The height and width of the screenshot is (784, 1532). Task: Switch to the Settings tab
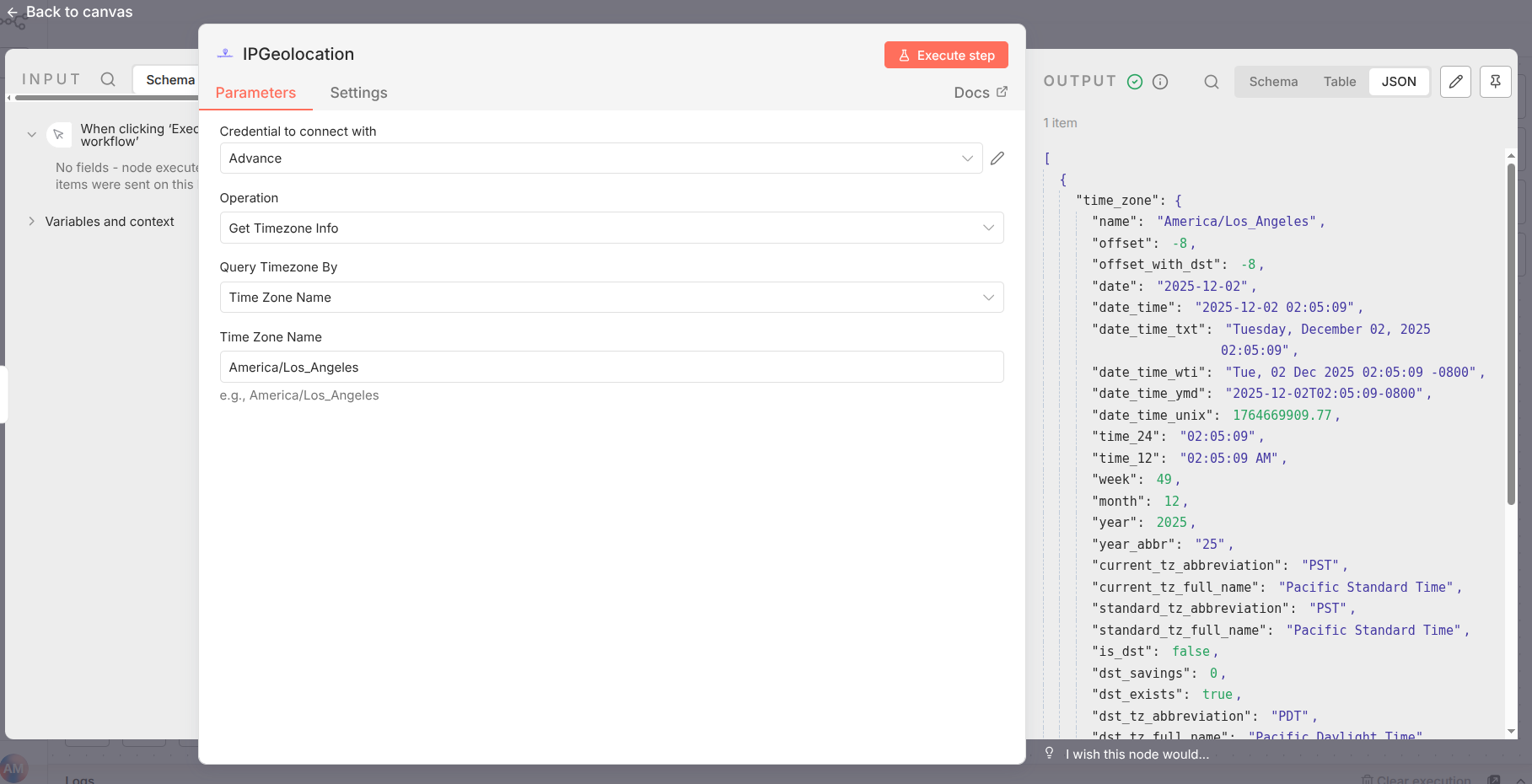click(x=358, y=93)
